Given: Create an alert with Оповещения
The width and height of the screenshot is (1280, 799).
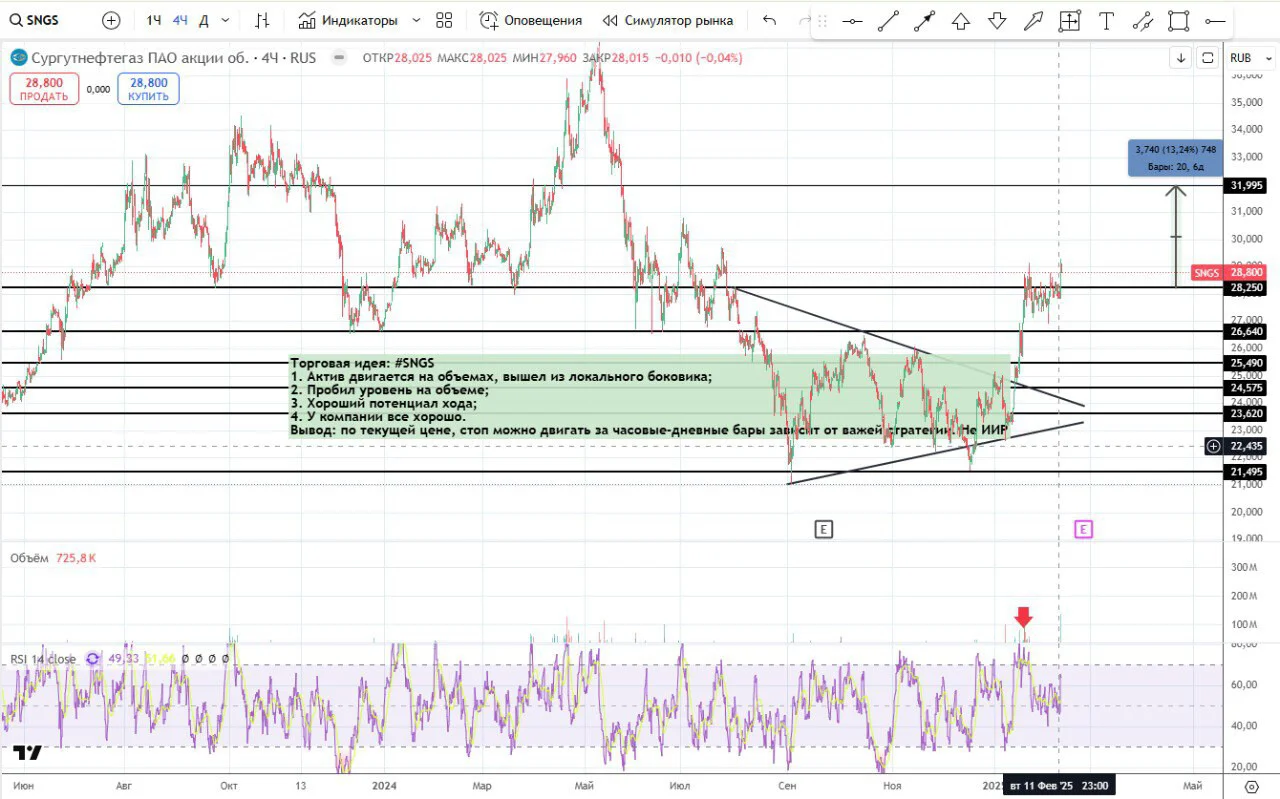Looking at the screenshot, I should pyautogui.click(x=530, y=20).
